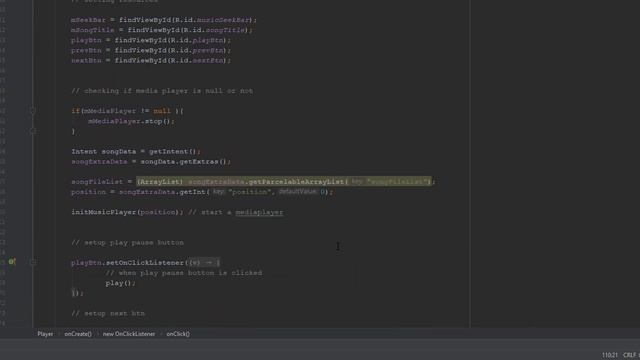
Task: Click the "checking if media player is null" comment
Action: tap(162, 91)
